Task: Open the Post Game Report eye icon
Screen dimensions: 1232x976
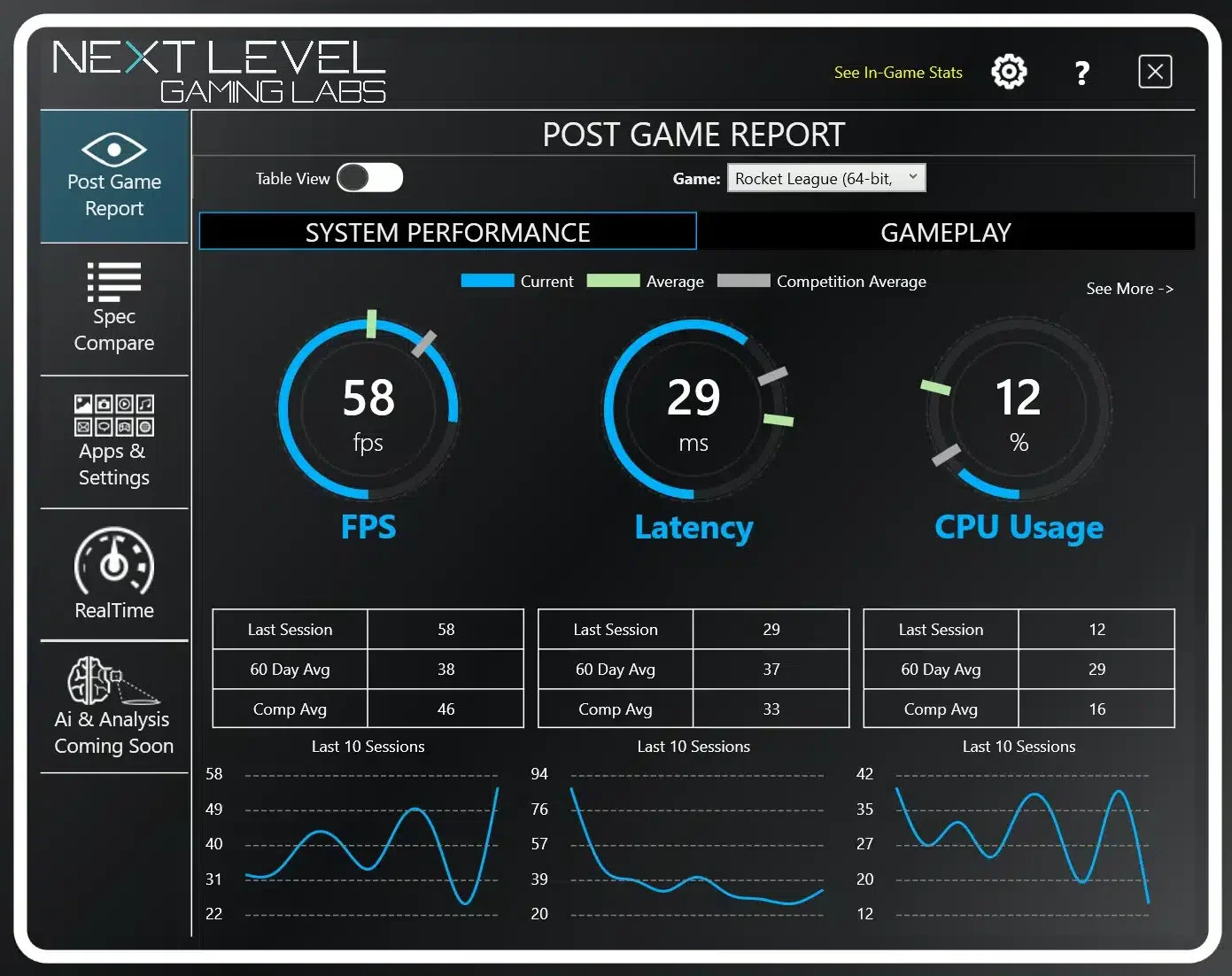Action: (114, 150)
